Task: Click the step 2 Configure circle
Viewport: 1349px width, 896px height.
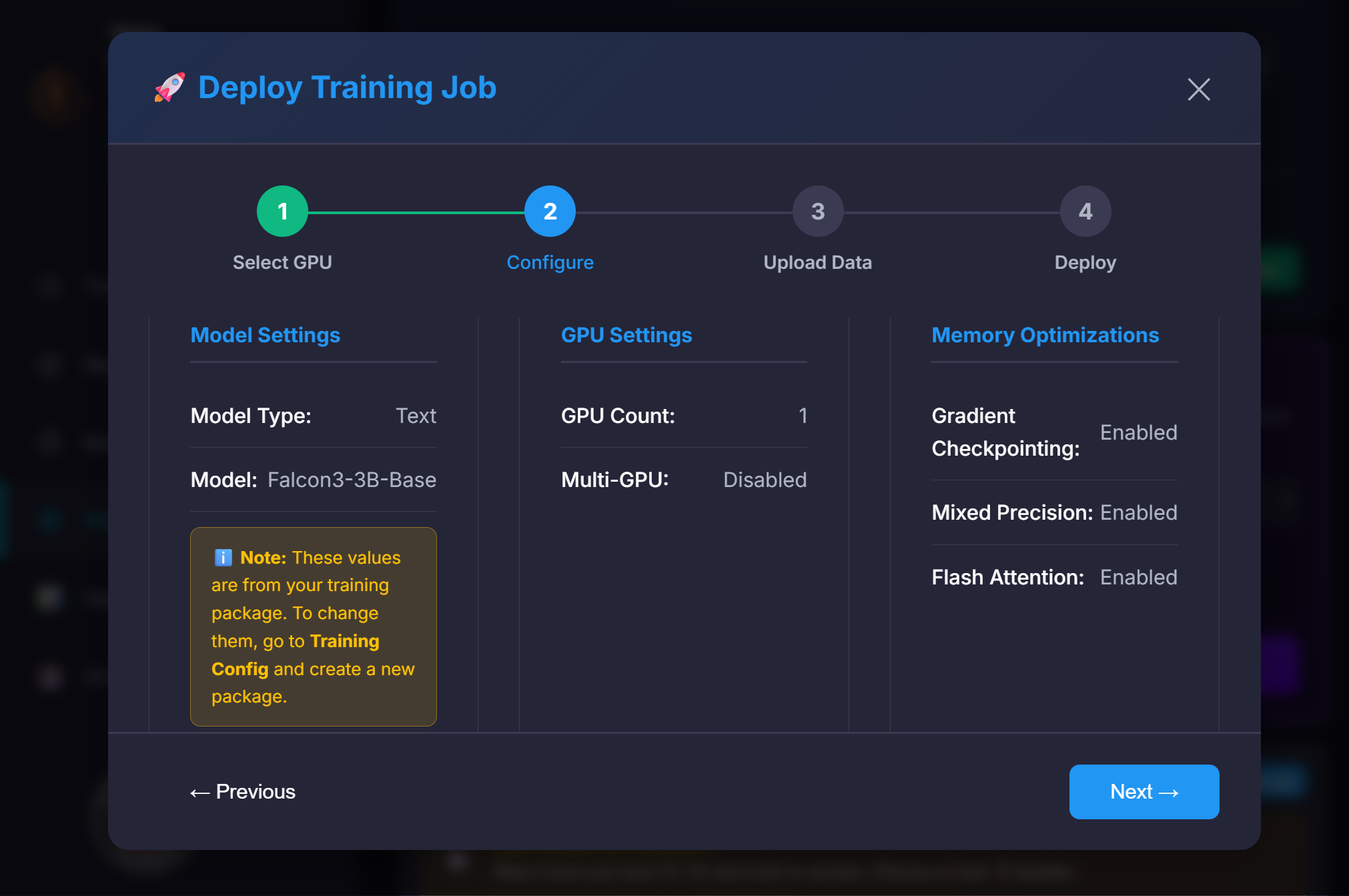Action: click(550, 211)
